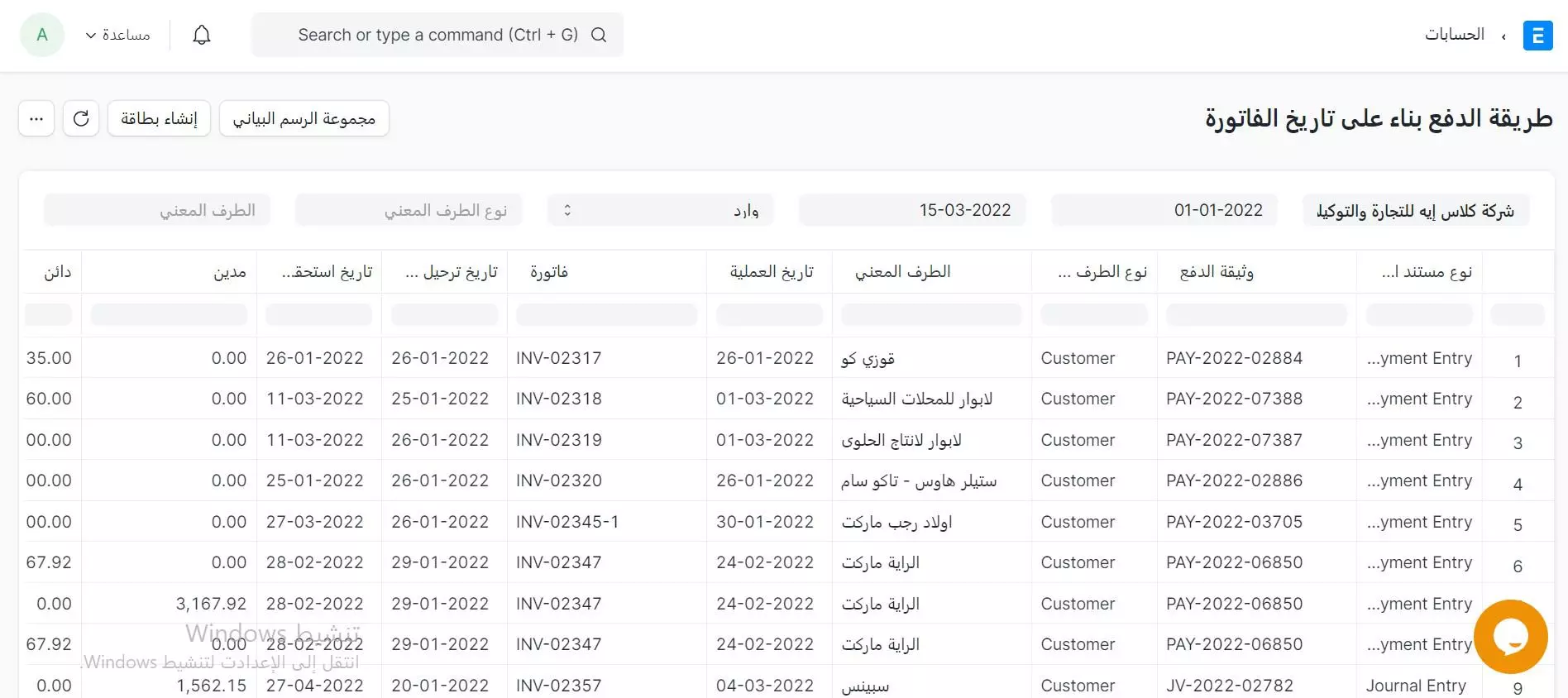Click party لابوار للمحلات السياحية
The image size is (1568, 698).
tap(917, 399)
